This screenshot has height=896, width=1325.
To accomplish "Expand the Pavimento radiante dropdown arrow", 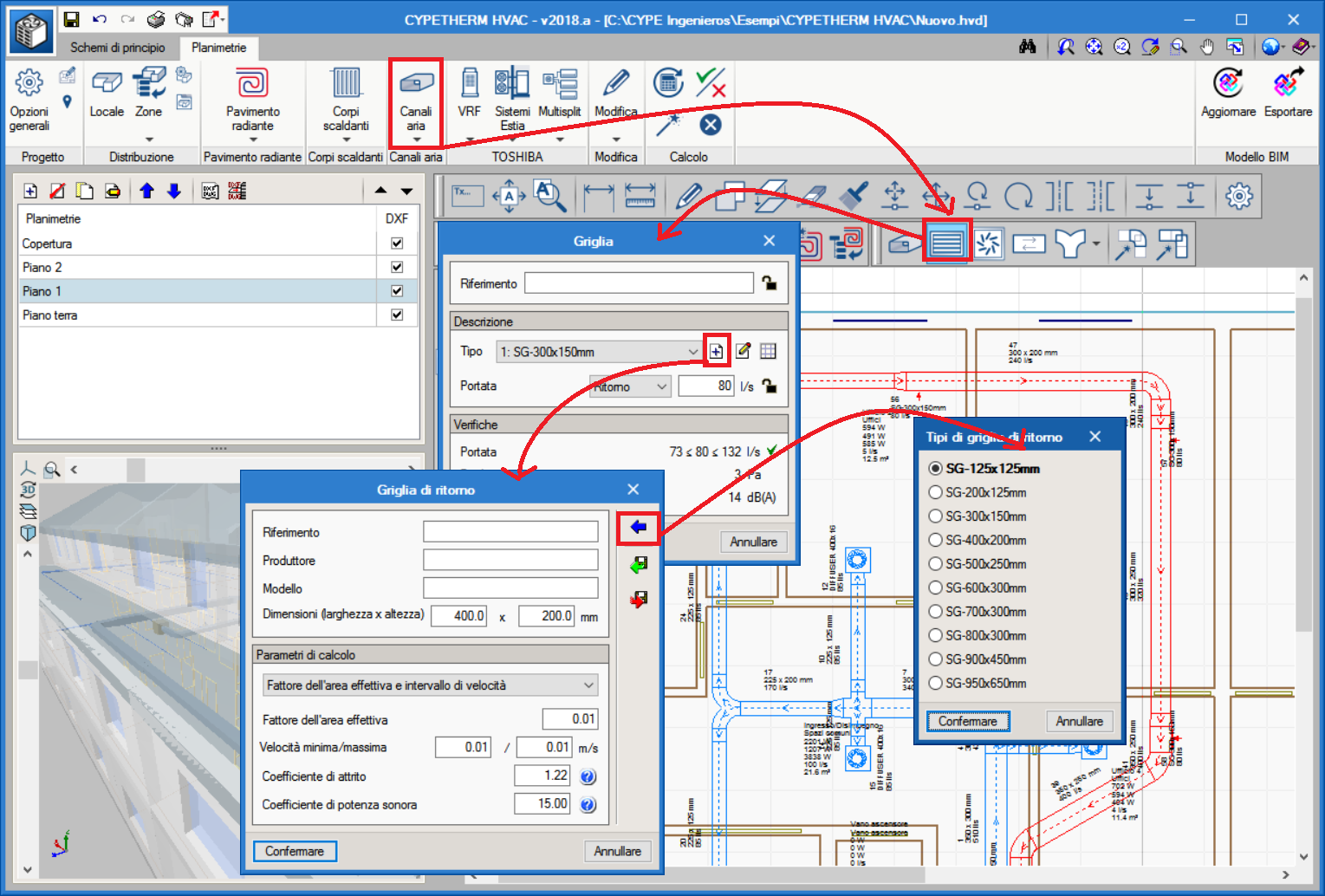I will 252,139.
